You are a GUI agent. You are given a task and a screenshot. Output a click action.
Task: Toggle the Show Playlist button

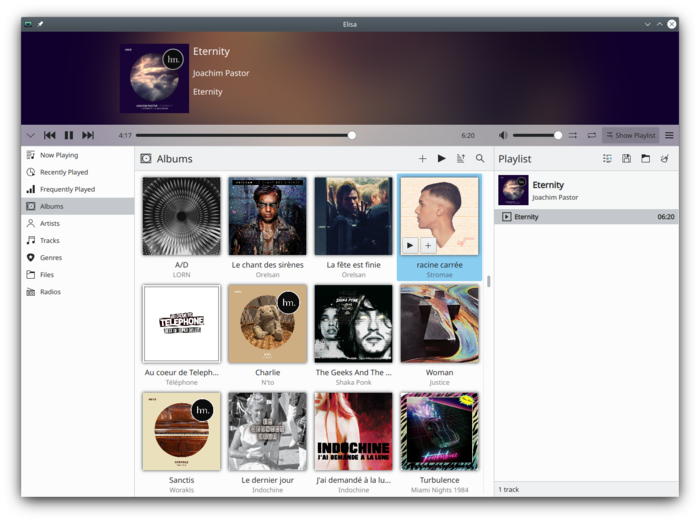(630, 135)
